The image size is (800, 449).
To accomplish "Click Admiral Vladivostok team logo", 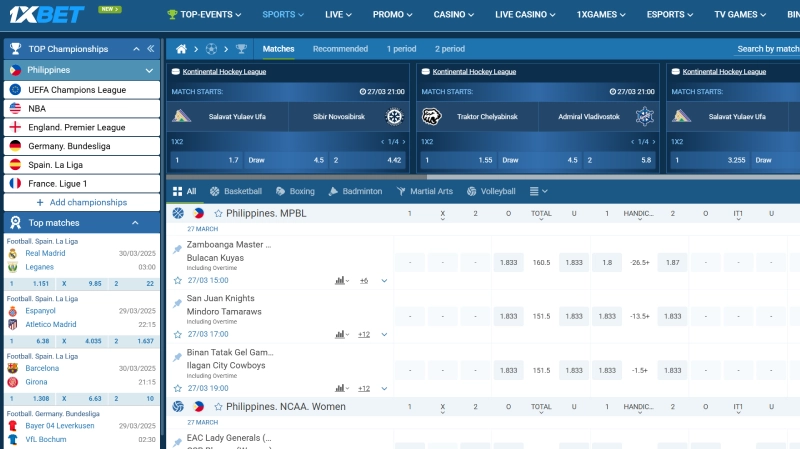I will tap(644, 116).
